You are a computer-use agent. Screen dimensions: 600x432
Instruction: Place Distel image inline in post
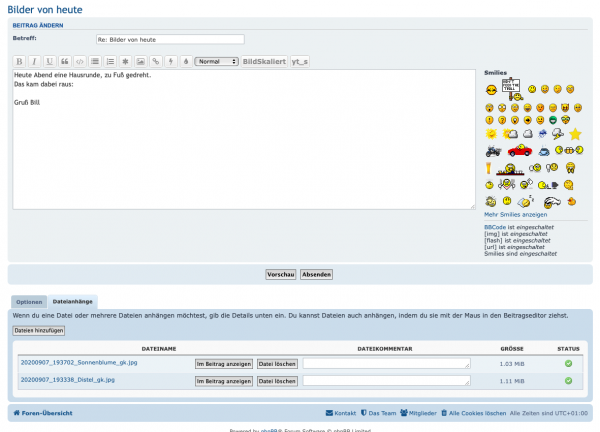tap(223, 381)
